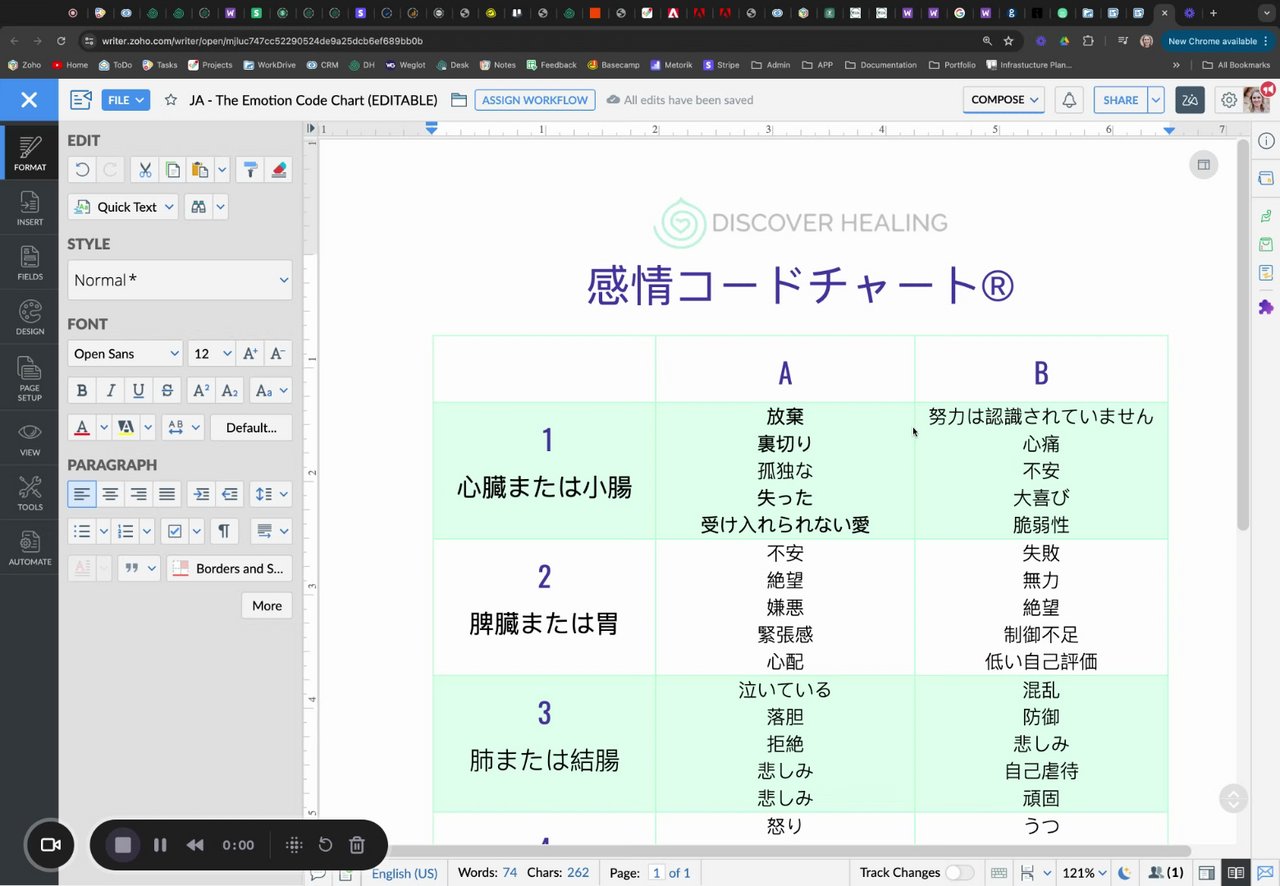Open the Tools panel in sidebar

pyautogui.click(x=29, y=493)
